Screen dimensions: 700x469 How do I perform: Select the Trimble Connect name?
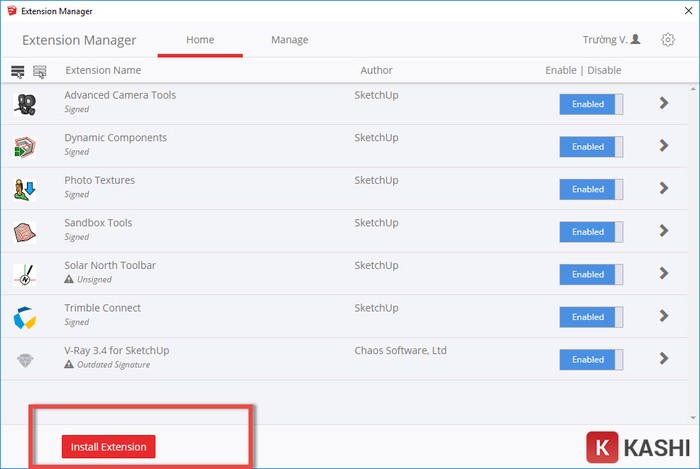[102, 308]
